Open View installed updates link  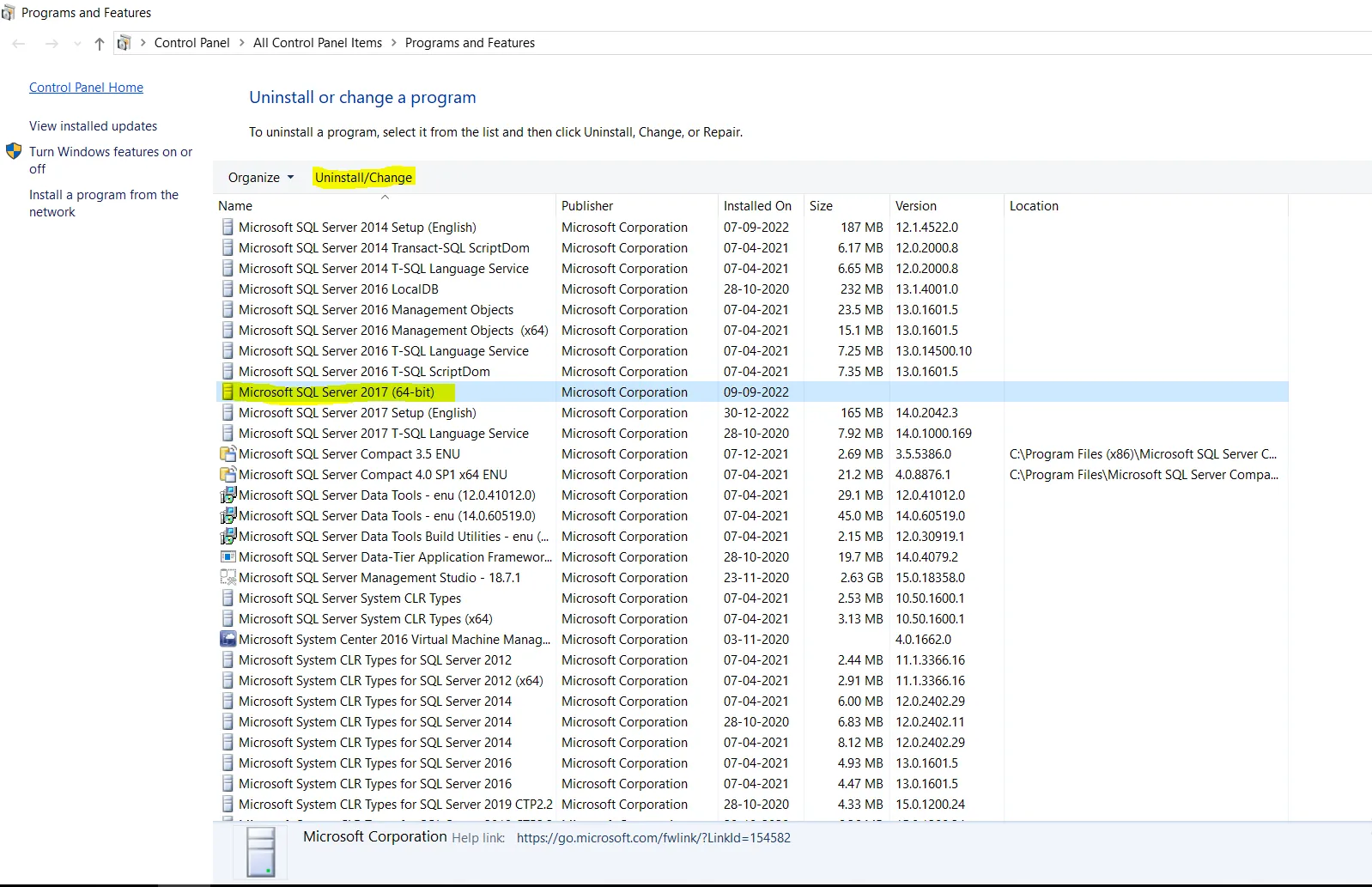click(93, 126)
